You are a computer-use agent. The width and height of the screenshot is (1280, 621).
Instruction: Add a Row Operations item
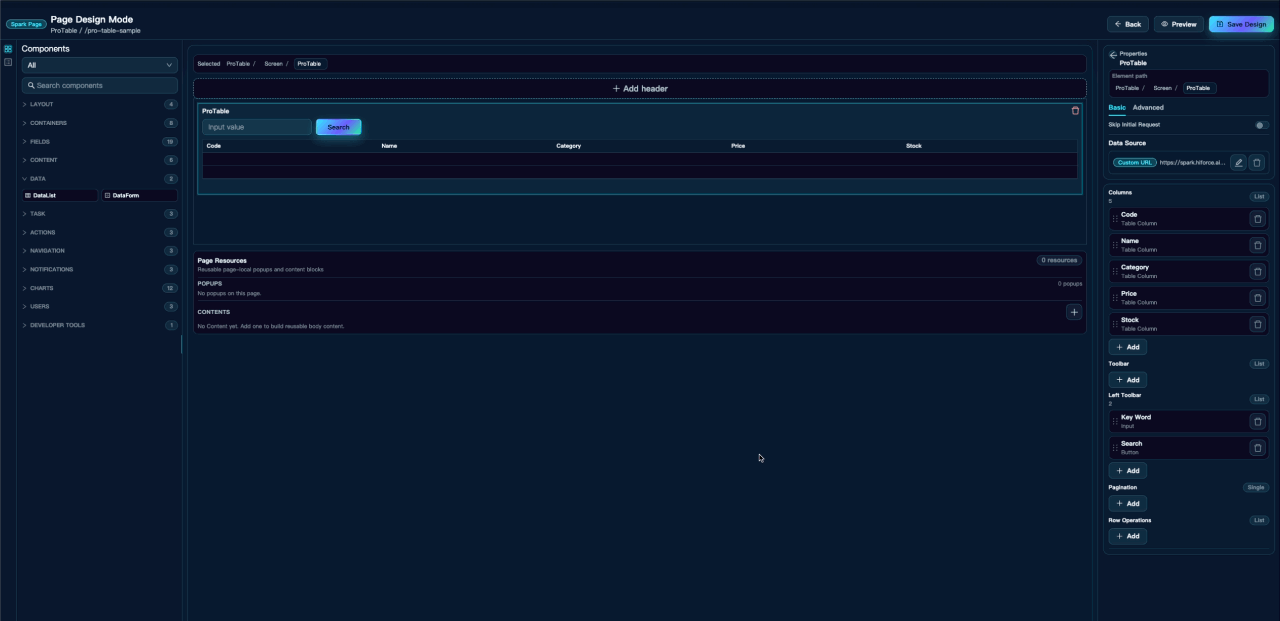(1127, 536)
